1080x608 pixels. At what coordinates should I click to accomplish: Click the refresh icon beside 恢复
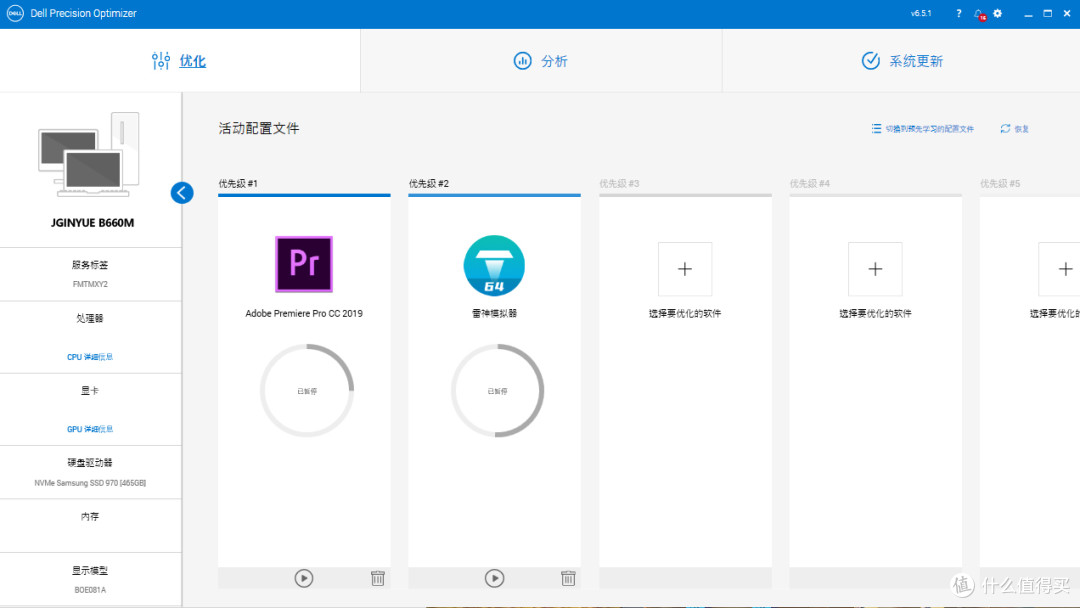1006,129
